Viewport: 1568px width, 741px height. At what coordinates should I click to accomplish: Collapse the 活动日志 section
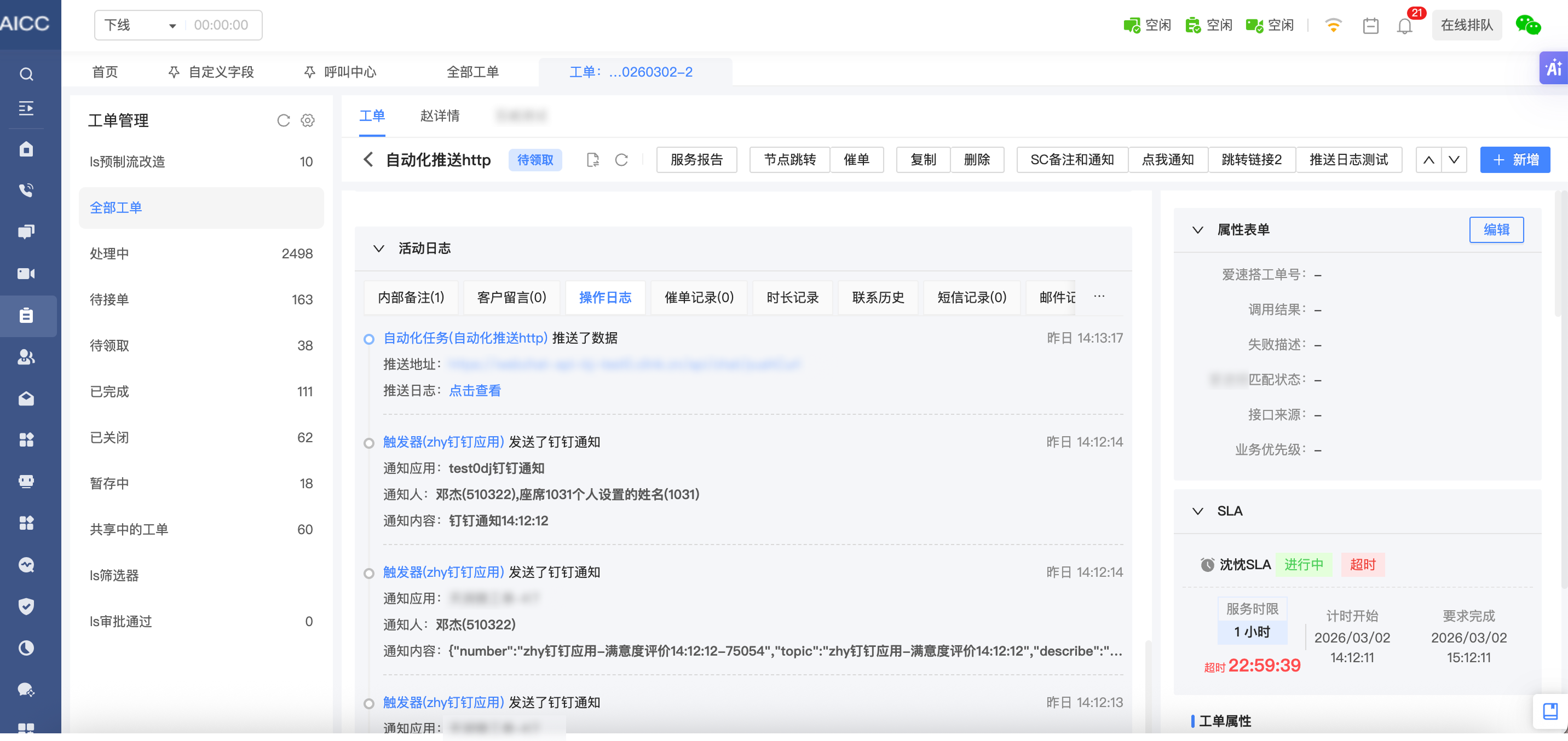pos(379,248)
